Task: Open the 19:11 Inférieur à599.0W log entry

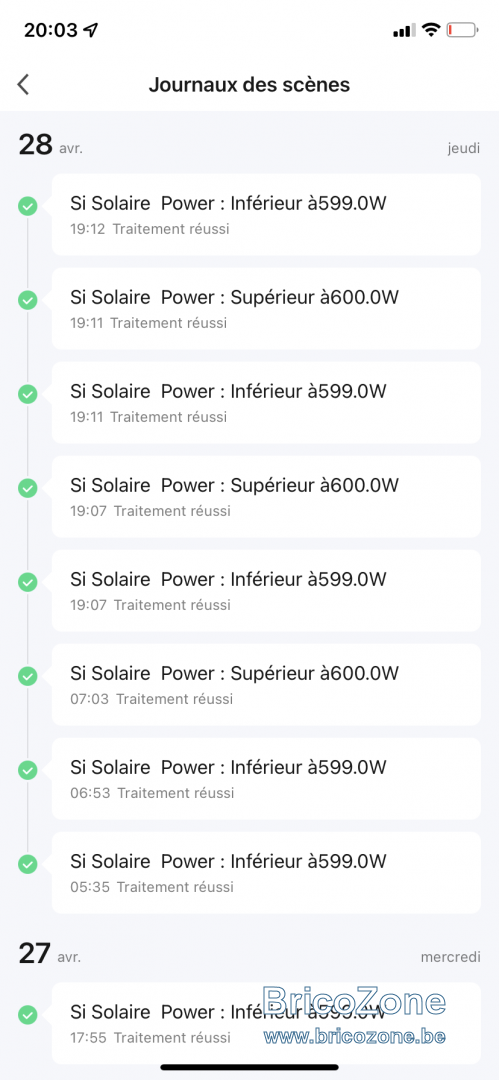Action: (x=266, y=402)
